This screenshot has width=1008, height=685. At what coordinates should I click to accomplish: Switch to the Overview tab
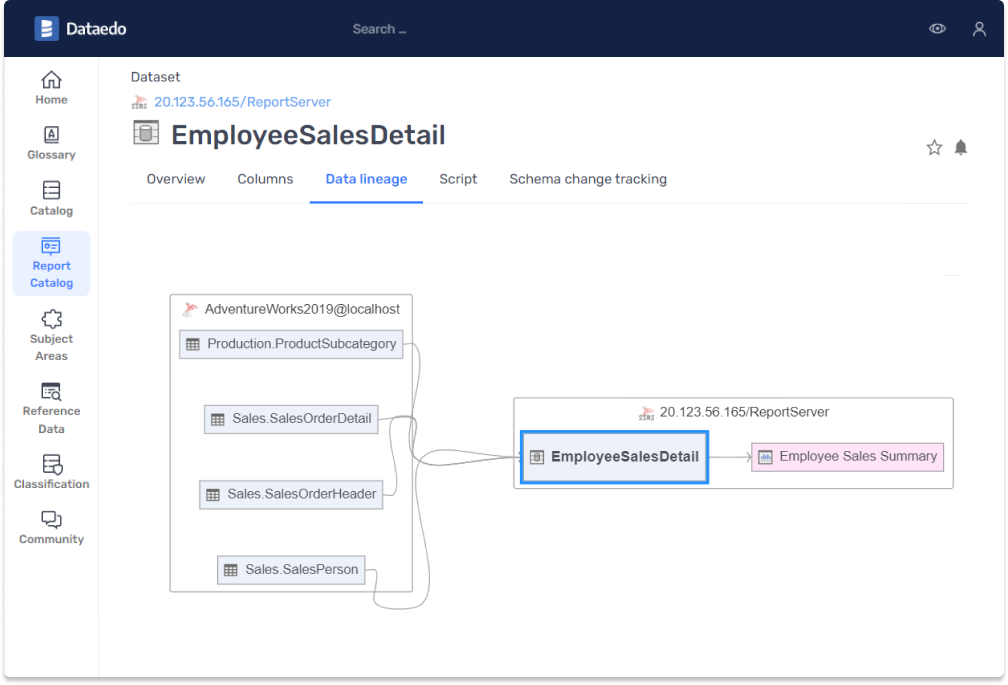click(x=176, y=179)
